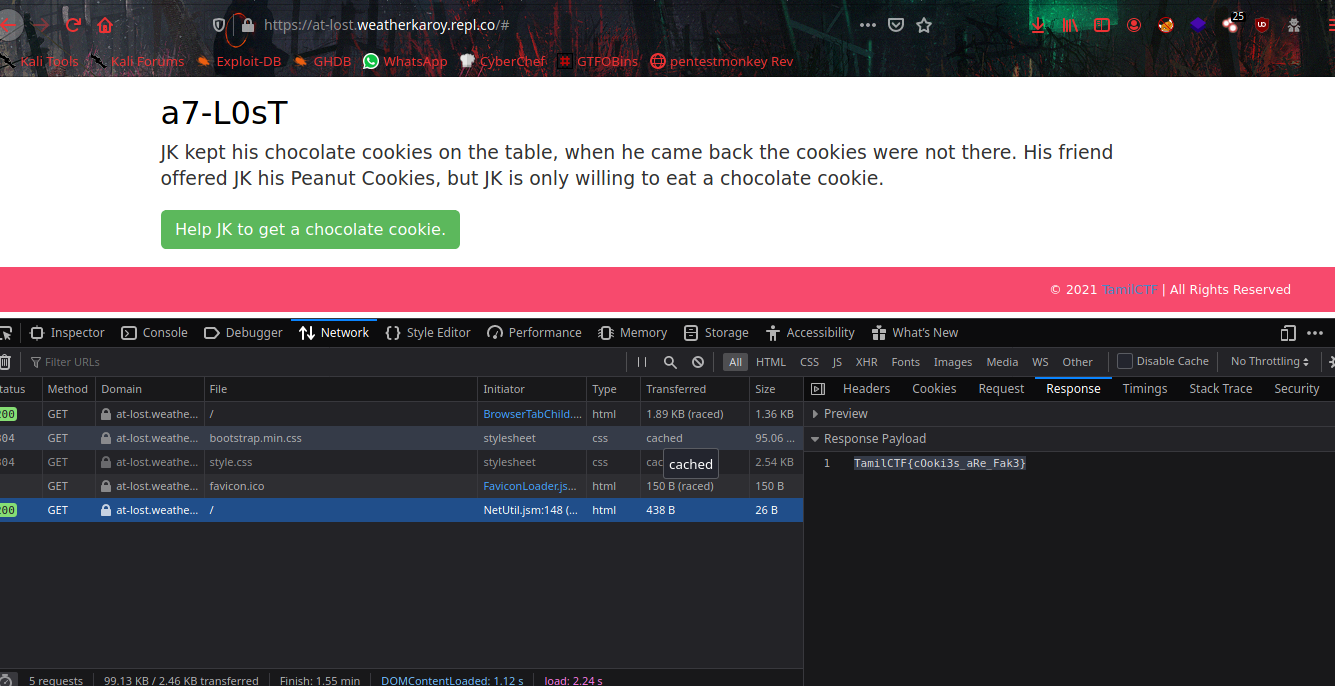Go to the browser home page
The image size is (1335, 686).
105,25
